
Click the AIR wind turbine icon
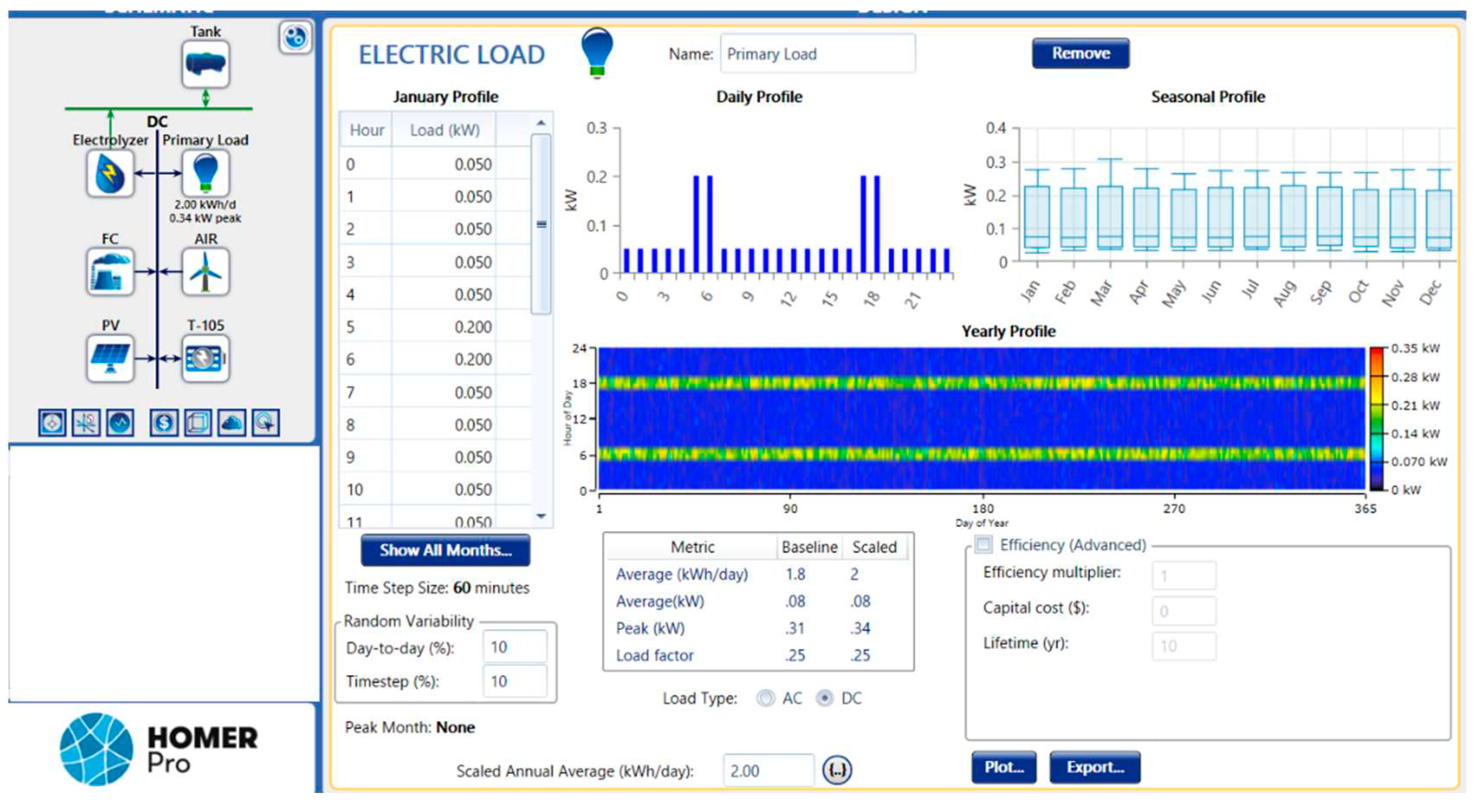pos(205,272)
